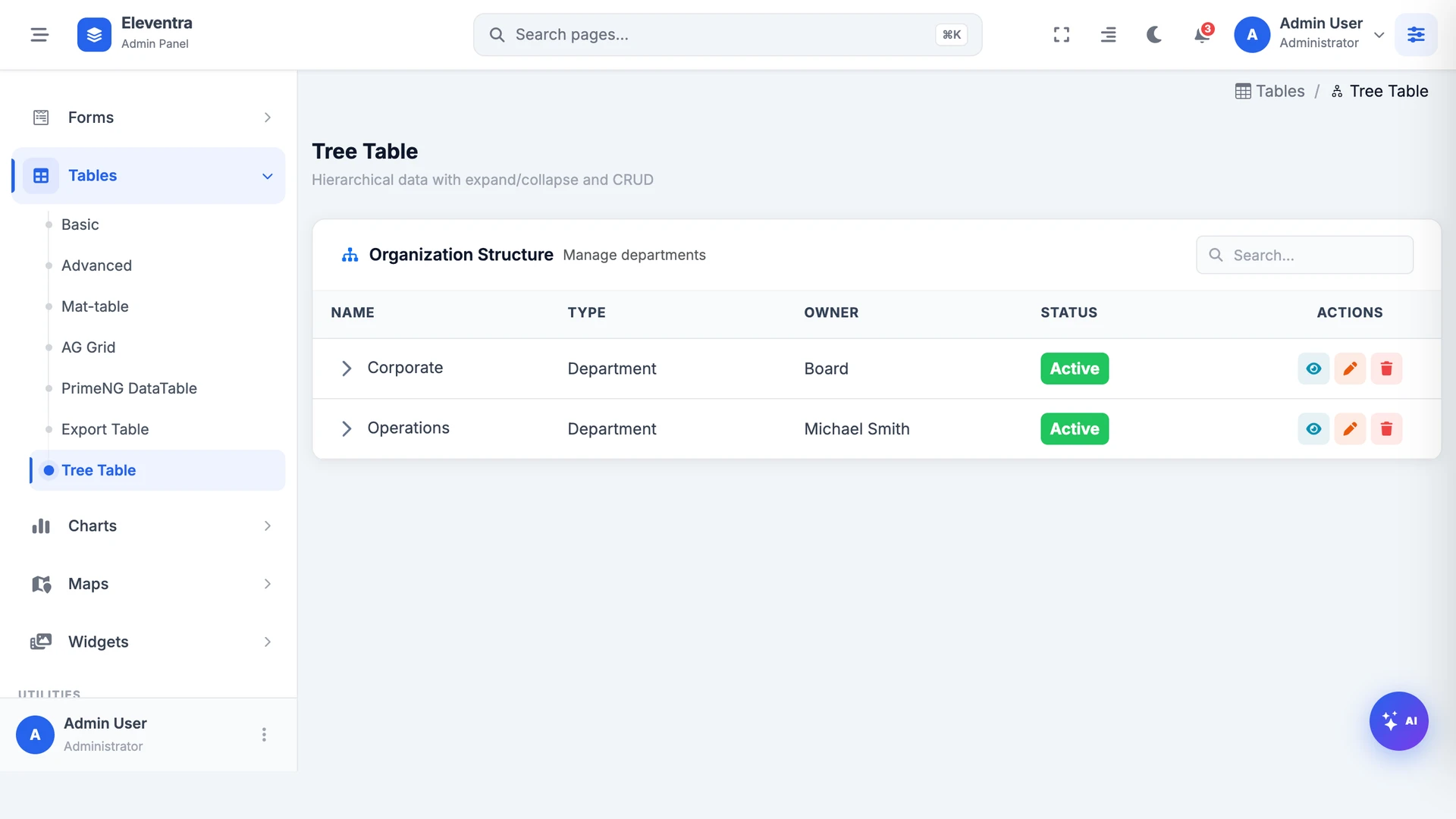Edit the Corporate row
1456x819 pixels.
pos(1350,369)
